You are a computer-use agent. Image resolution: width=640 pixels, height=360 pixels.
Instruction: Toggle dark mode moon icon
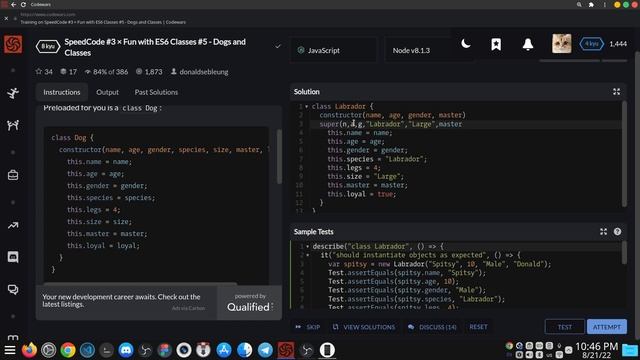click(466, 44)
